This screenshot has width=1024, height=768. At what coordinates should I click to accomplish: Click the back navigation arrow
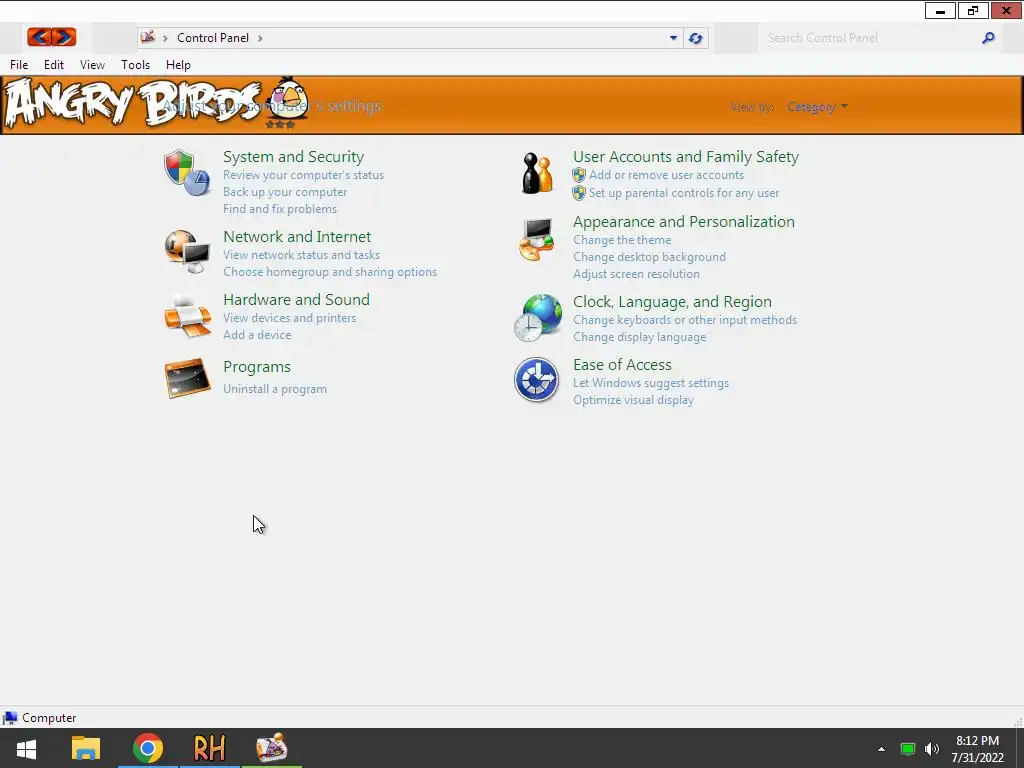point(39,37)
